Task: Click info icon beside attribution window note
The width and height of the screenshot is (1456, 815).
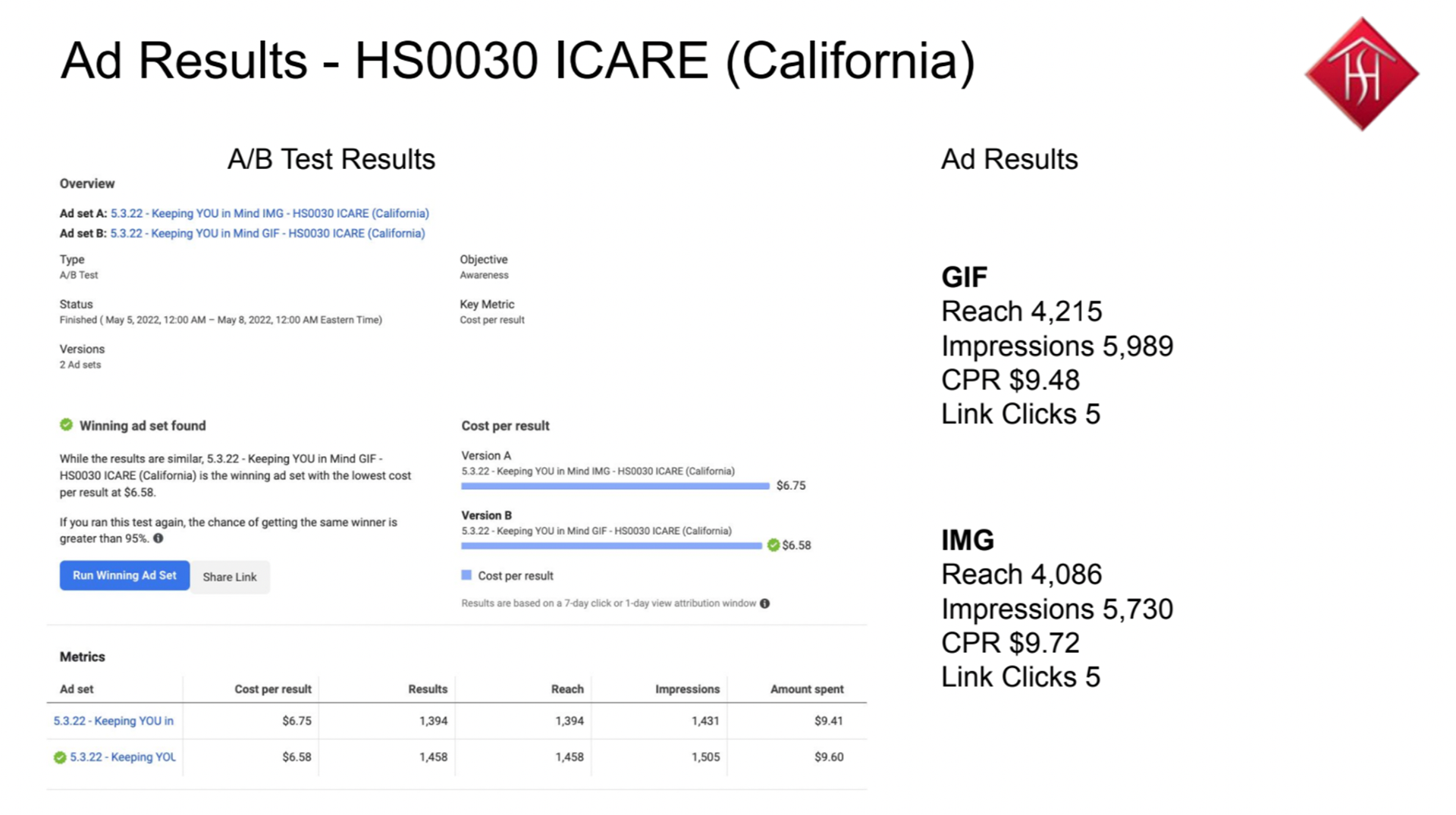Action: tap(764, 603)
